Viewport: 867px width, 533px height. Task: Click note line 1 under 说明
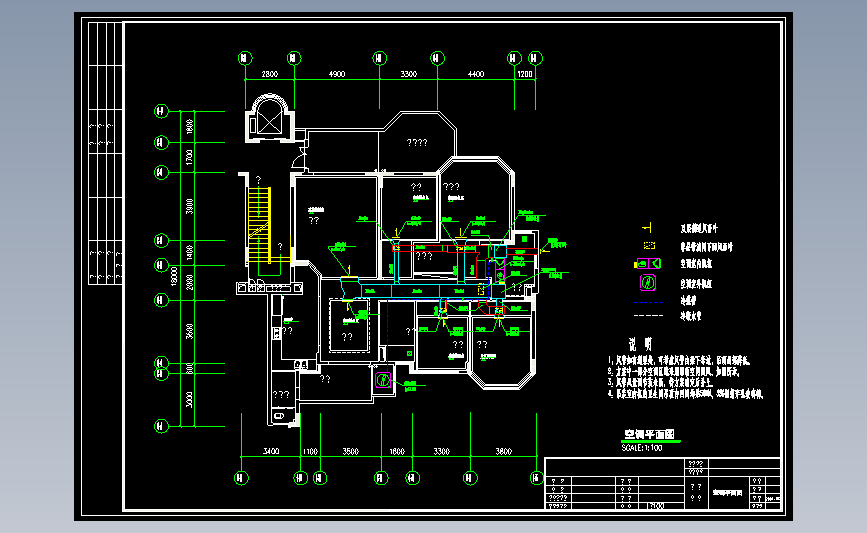click(679, 361)
